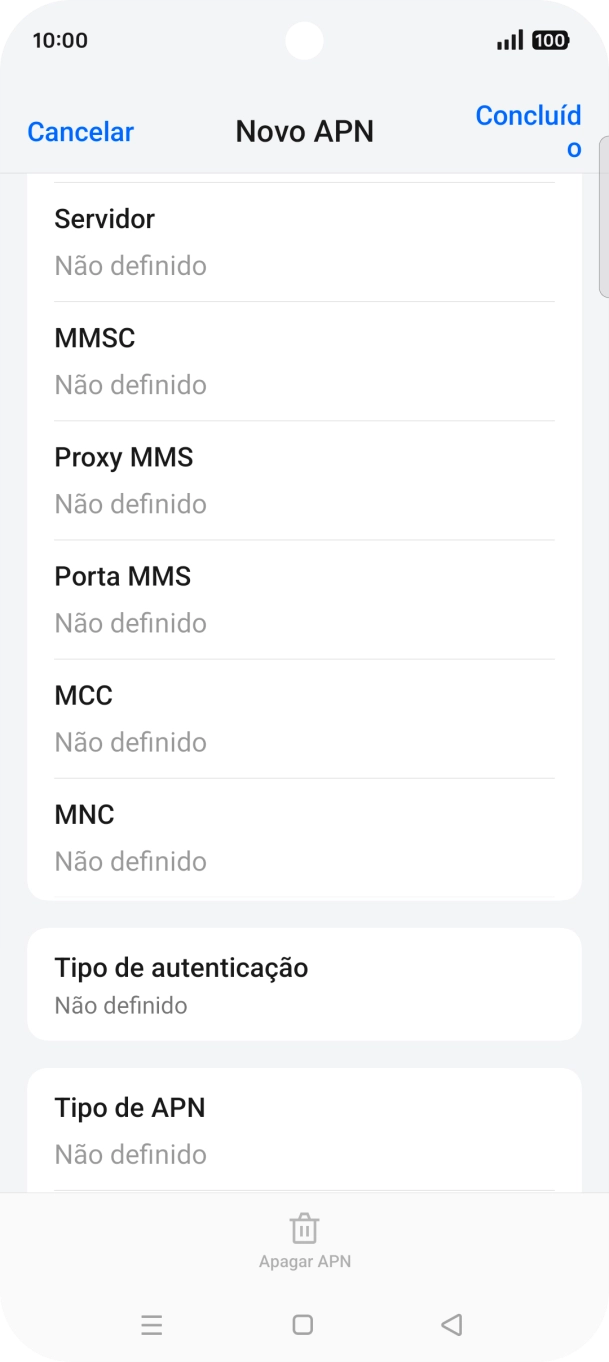
Task: Edit the MCC field
Action: [x=304, y=718]
